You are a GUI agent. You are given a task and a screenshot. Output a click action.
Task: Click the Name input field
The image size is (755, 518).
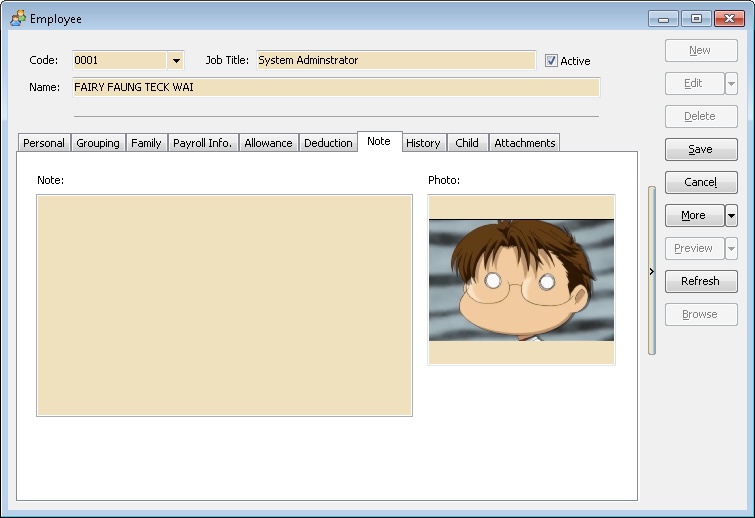[x=335, y=87]
